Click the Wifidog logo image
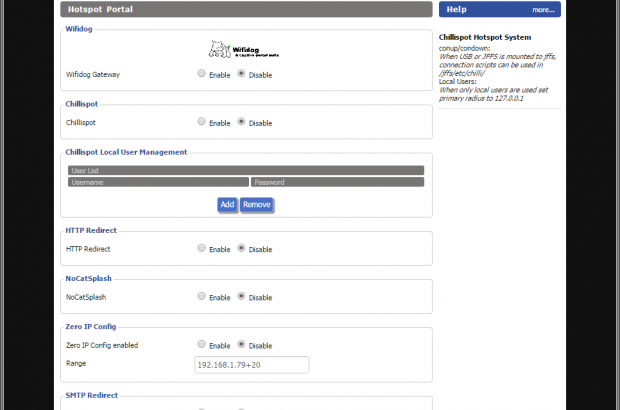Screen dimensions: 620x410 tap(247, 50)
